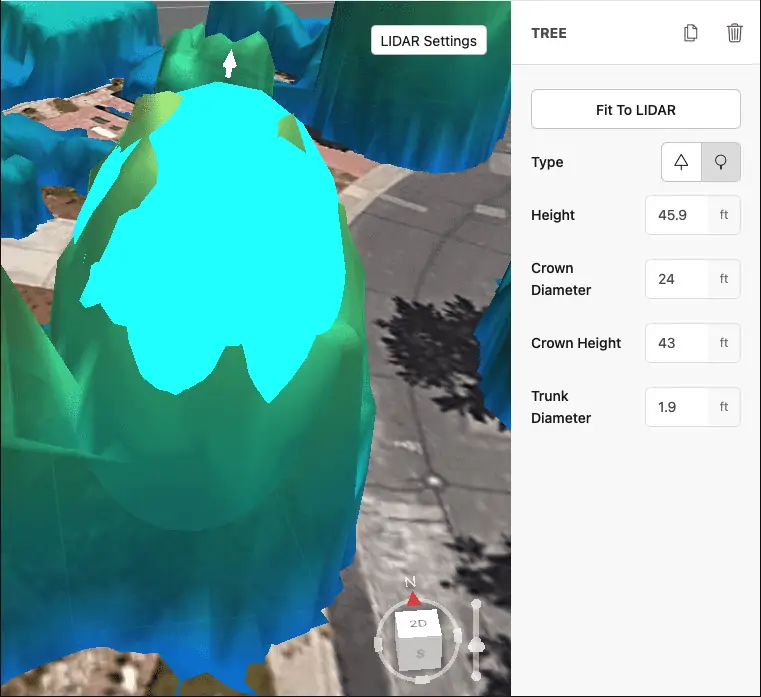This screenshot has height=697, width=761.
Task: Click the compass ring left handle
Action: tap(378, 645)
